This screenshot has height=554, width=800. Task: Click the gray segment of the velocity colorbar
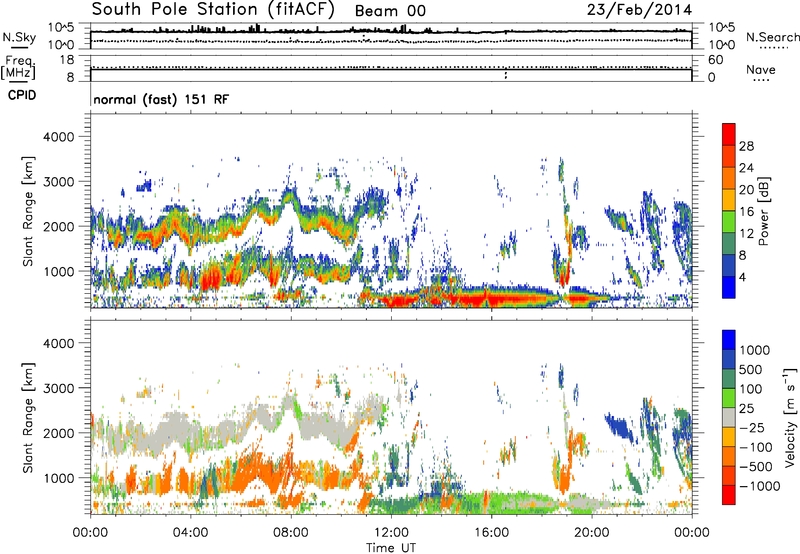click(x=729, y=418)
